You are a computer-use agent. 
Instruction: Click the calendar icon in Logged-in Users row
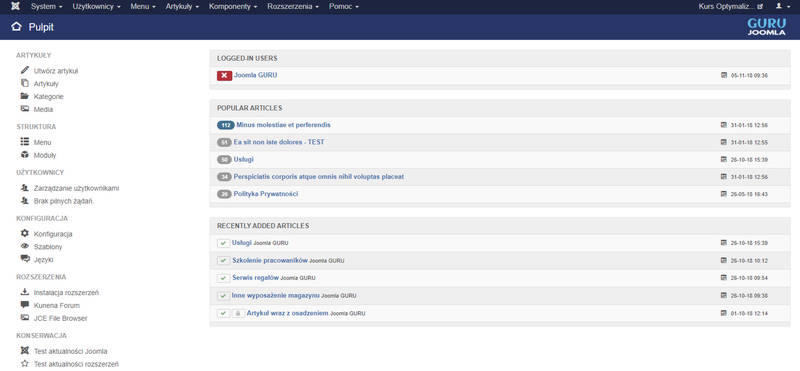coord(723,75)
